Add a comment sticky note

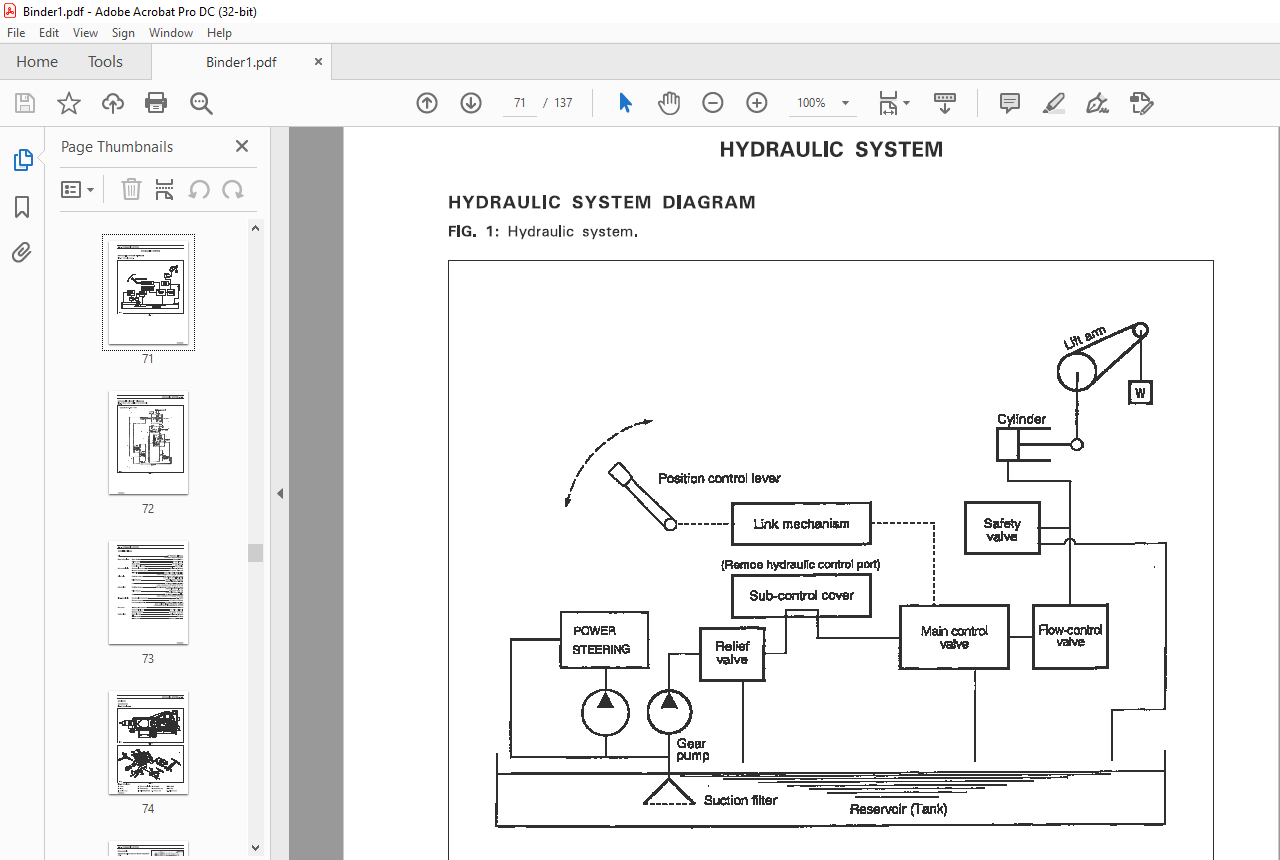[1010, 103]
